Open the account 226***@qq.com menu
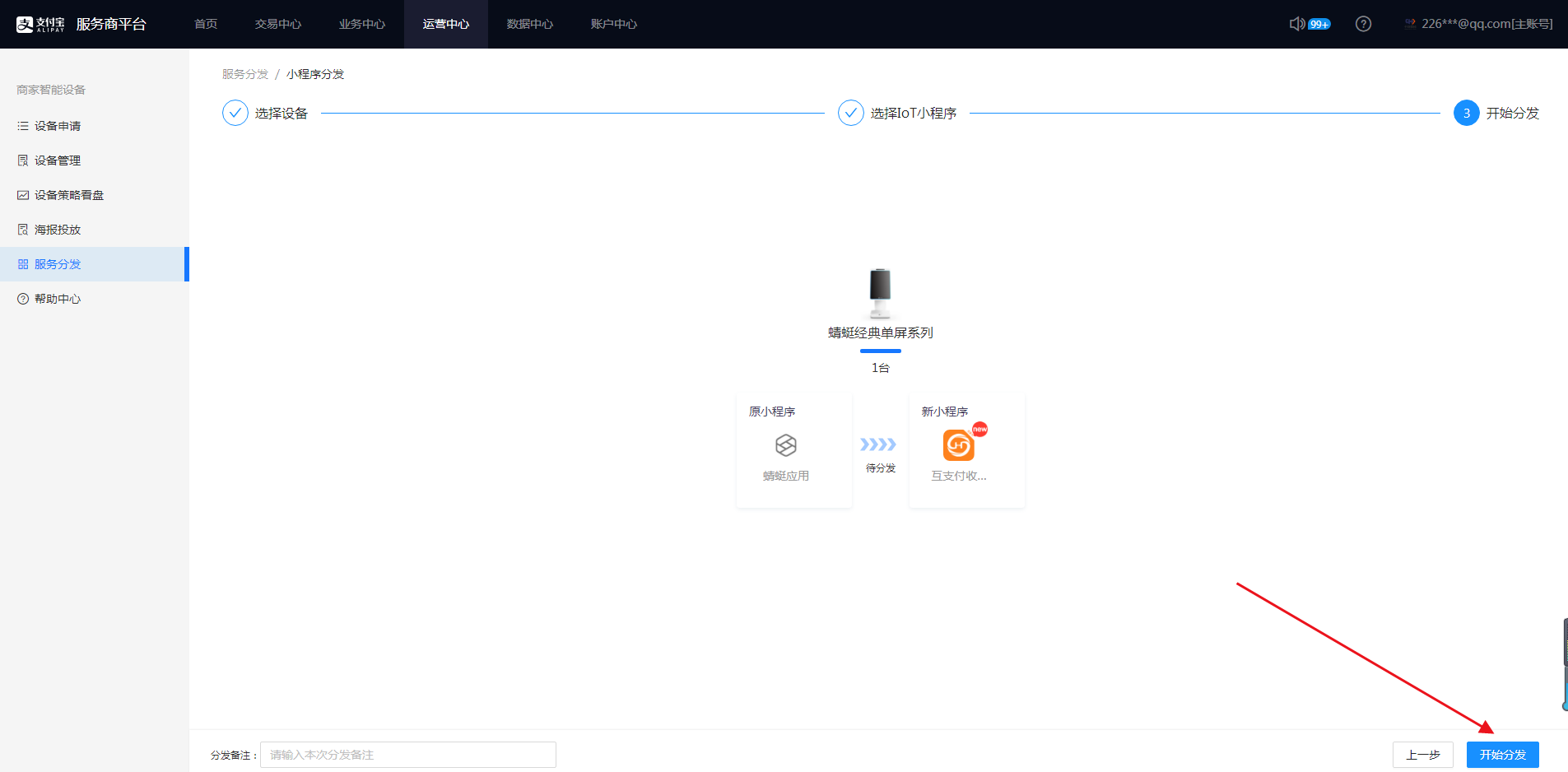 (1487, 24)
